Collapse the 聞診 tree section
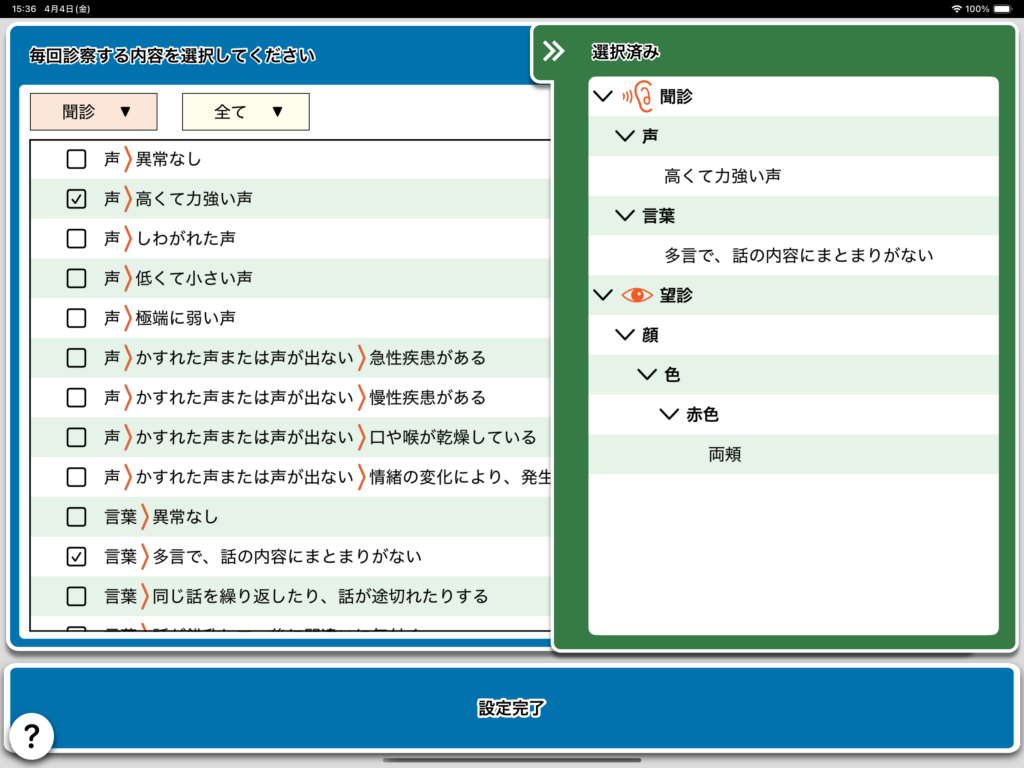 click(x=602, y=96)
